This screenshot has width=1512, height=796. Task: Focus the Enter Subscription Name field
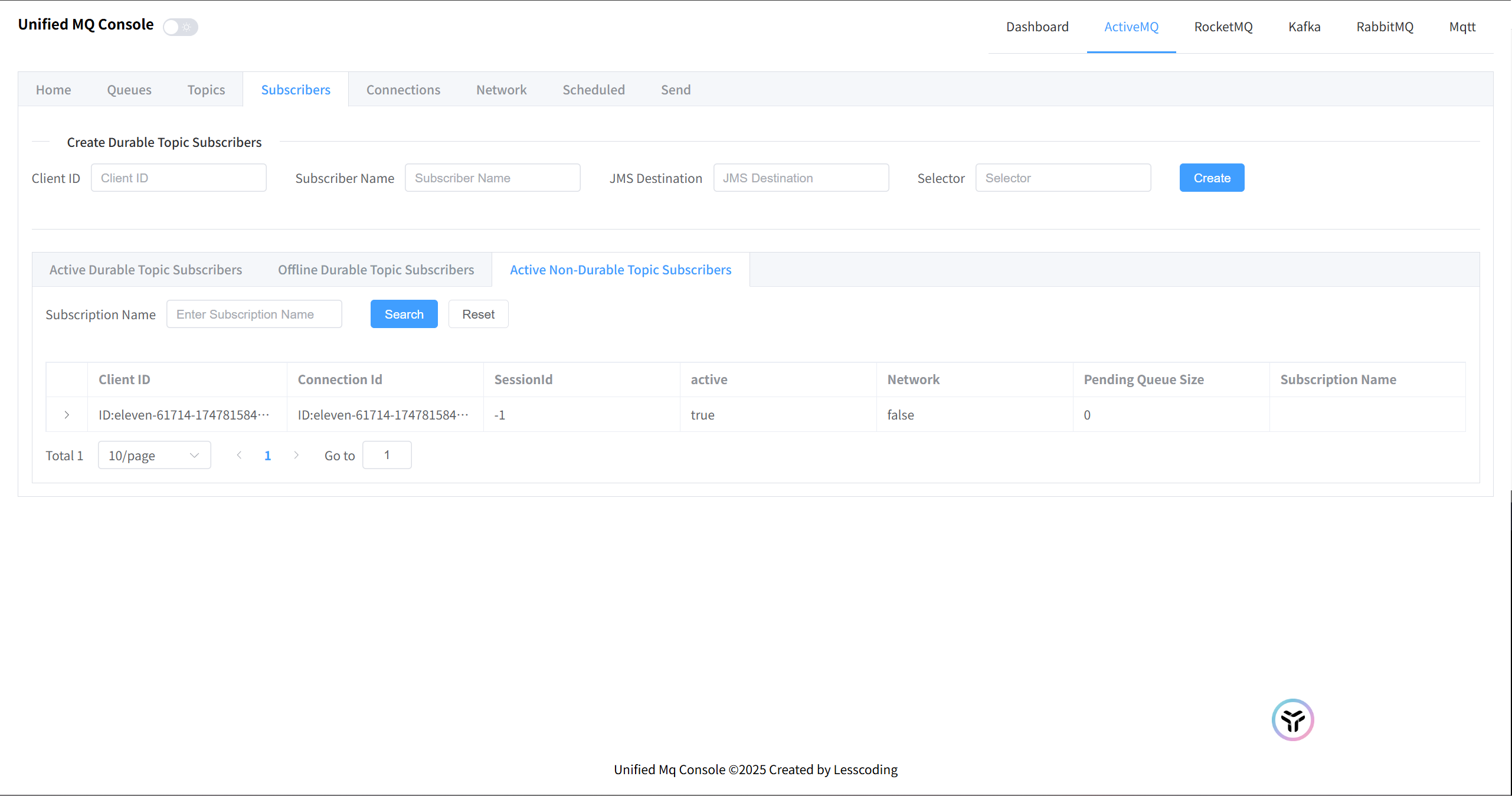254,314
